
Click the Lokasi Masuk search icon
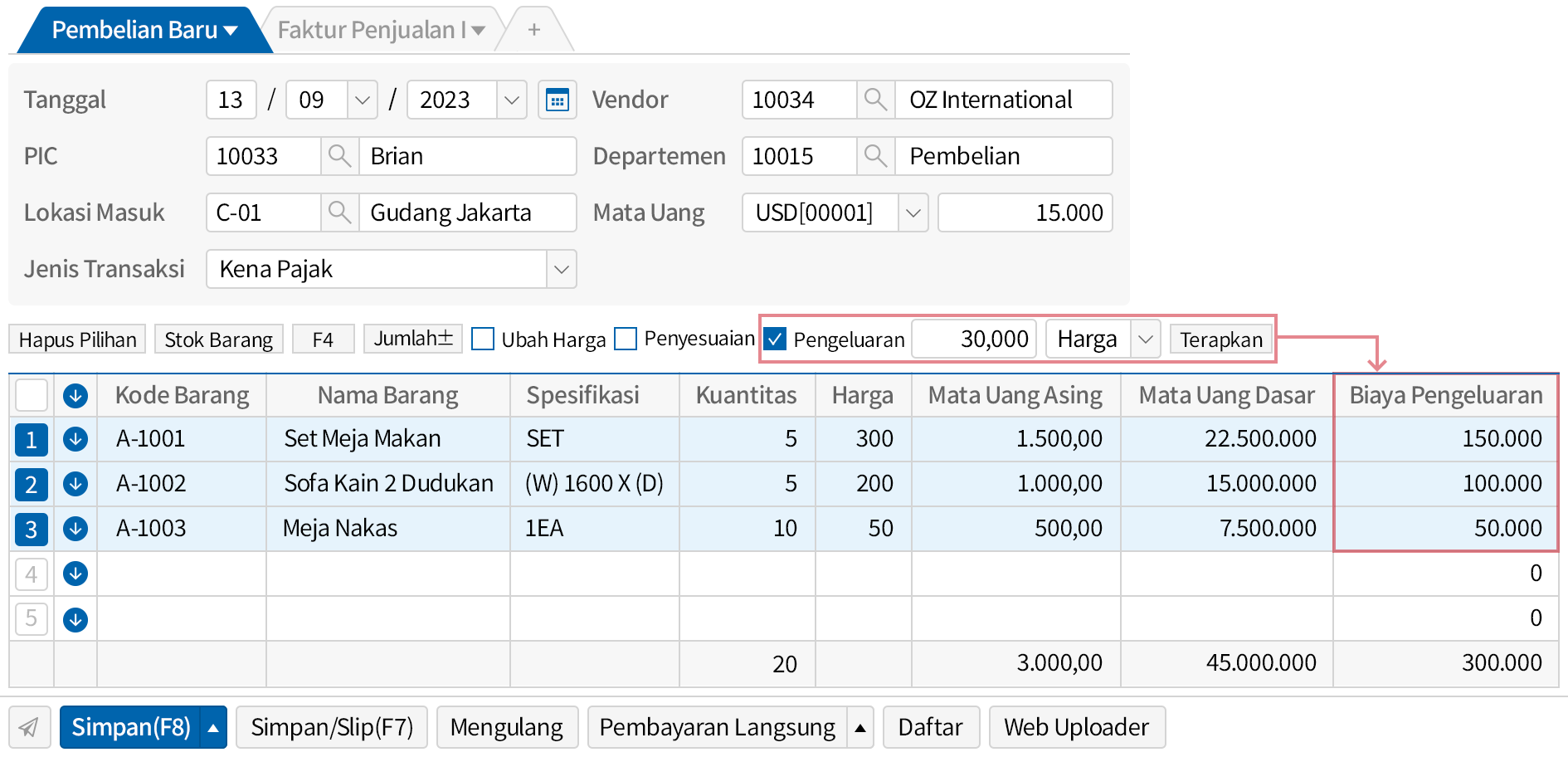click(x=339, y=213)
